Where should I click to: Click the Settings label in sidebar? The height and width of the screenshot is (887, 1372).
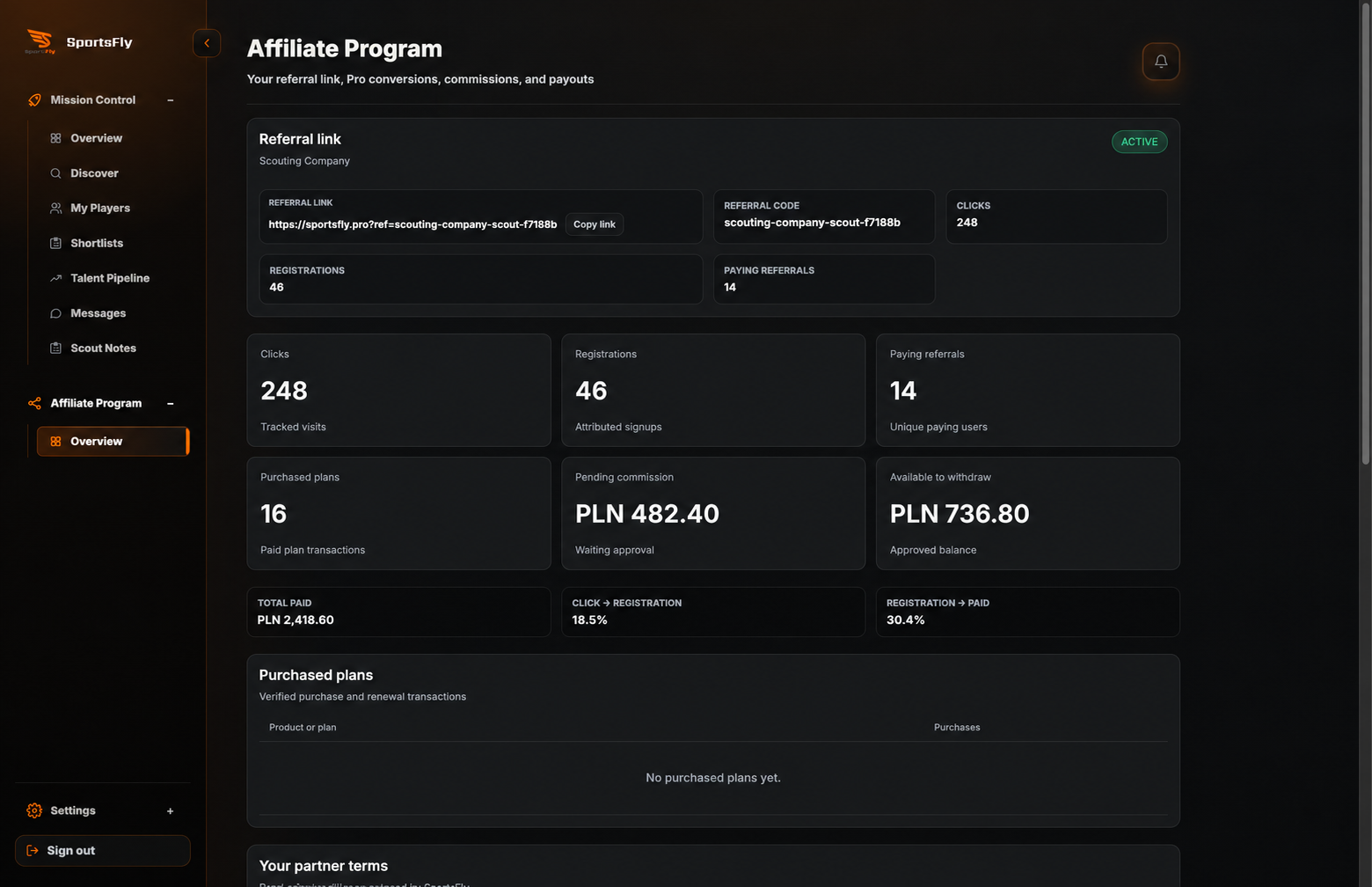click(73, 810)
